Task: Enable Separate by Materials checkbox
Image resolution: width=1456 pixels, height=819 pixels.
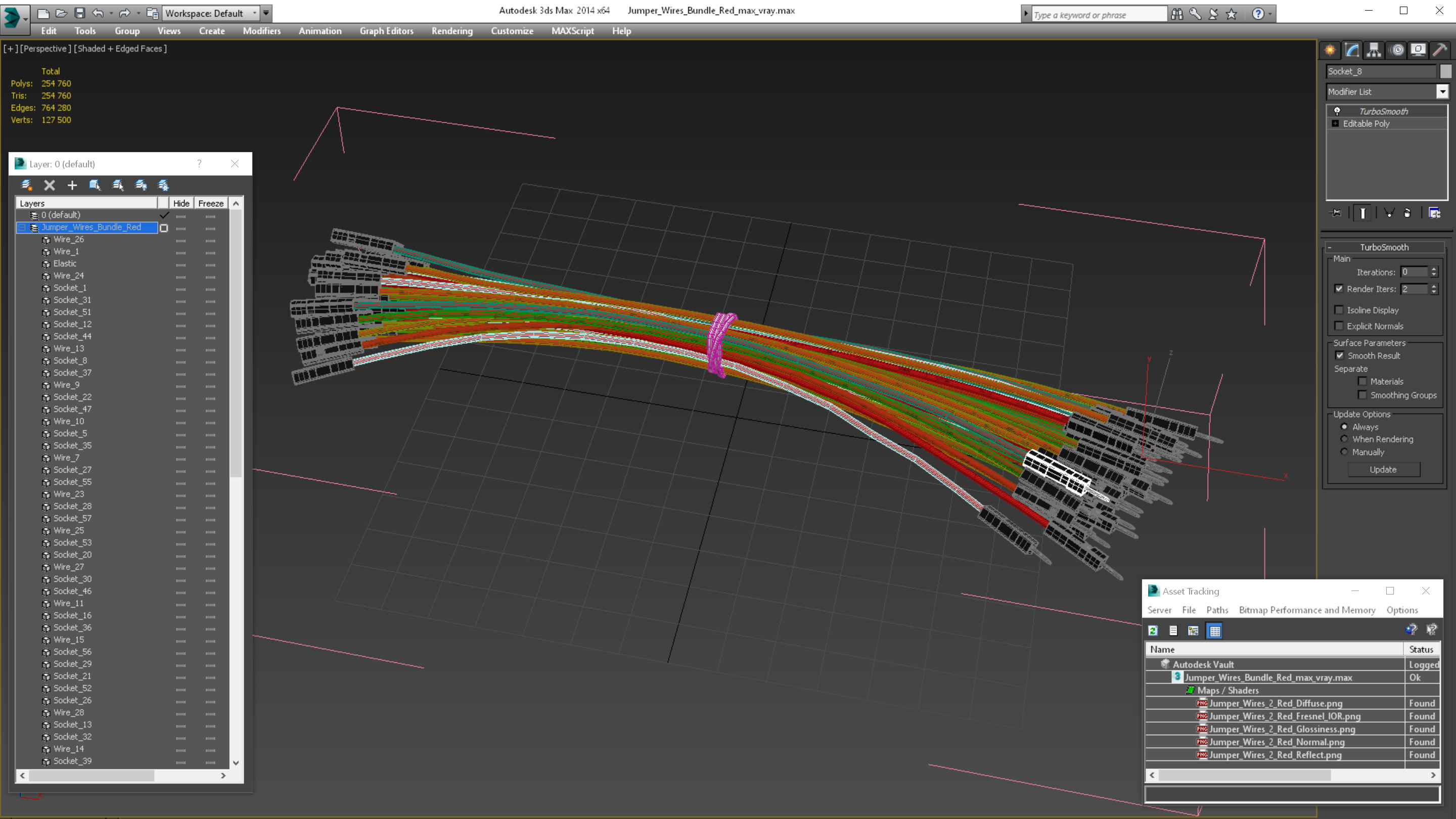Action: point(1362,382)
